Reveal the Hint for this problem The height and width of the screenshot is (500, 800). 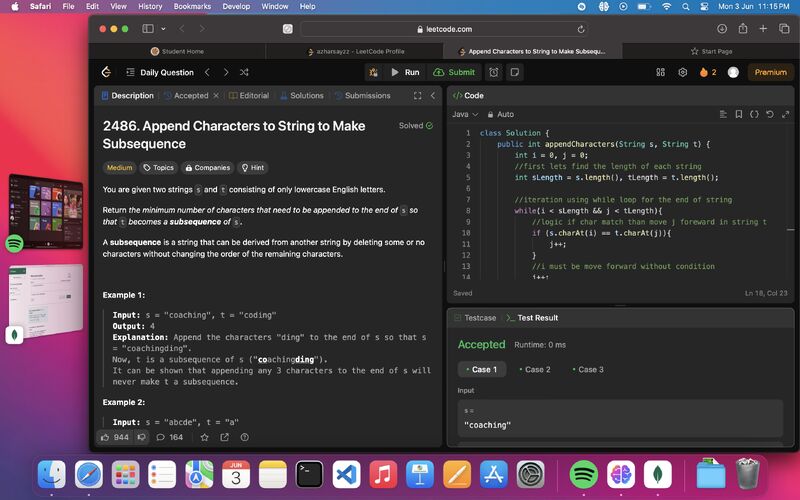tap(252, 168)
